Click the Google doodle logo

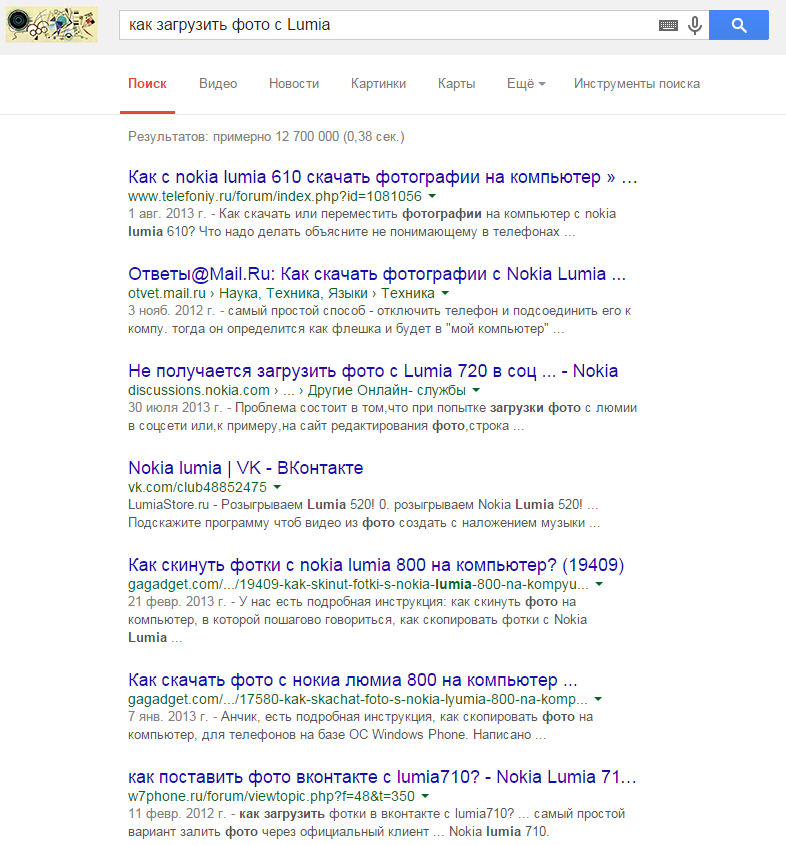tap(51, 25)
